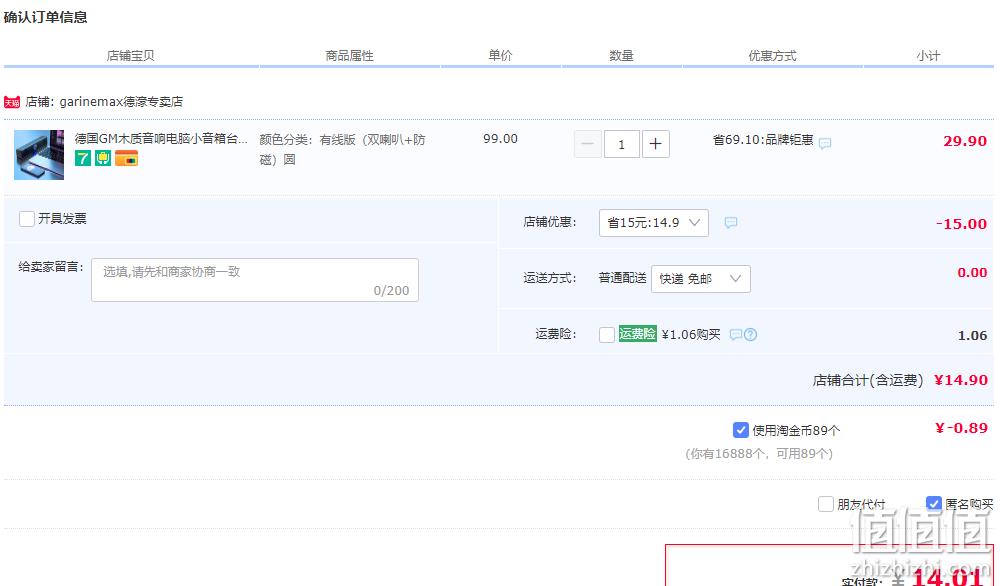The image size is (1000, 586).
Task: Open the 店铺优惠 省15元 dropdown
Action: pyautogui.click(x=654, y=223)
